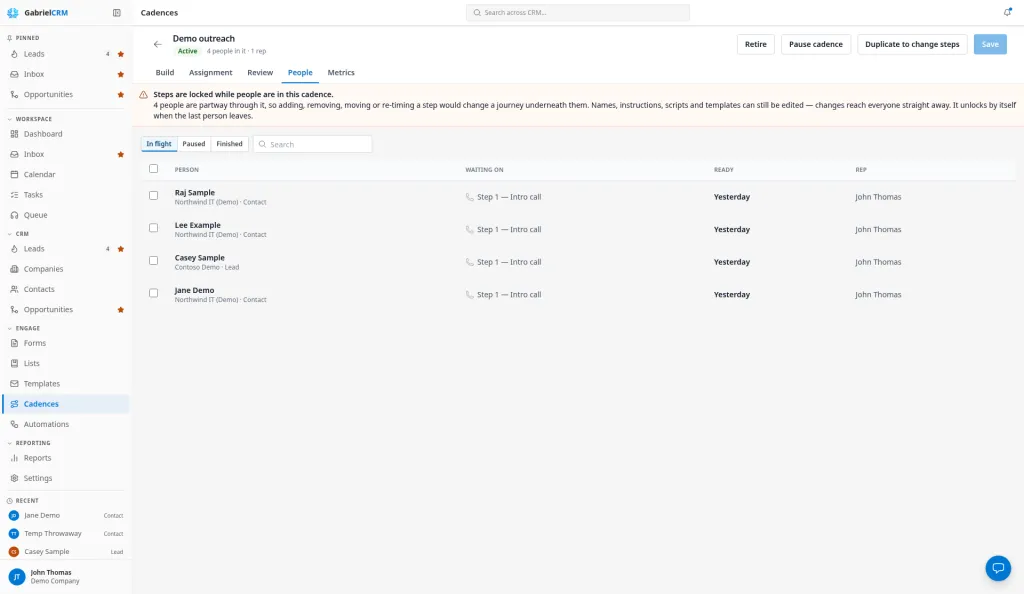
Task: Switch to the Metrics tab
Action: pos(341,72)
